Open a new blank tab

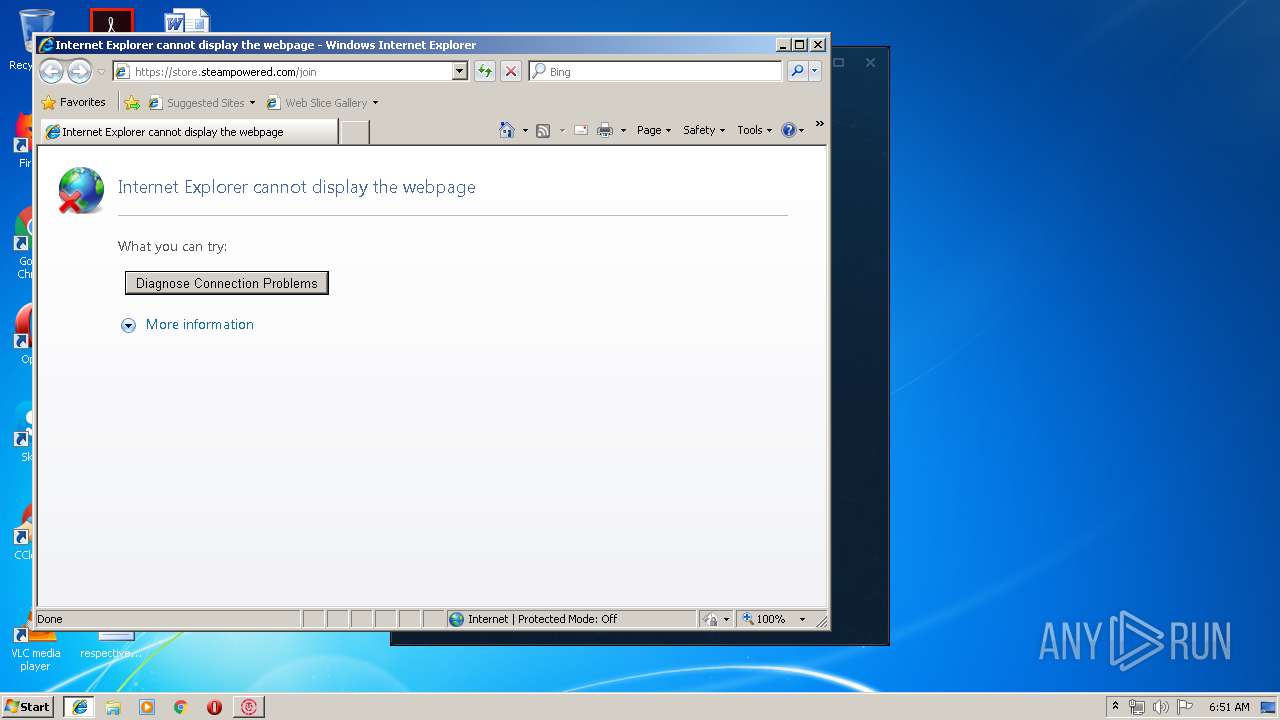[354, 132]
